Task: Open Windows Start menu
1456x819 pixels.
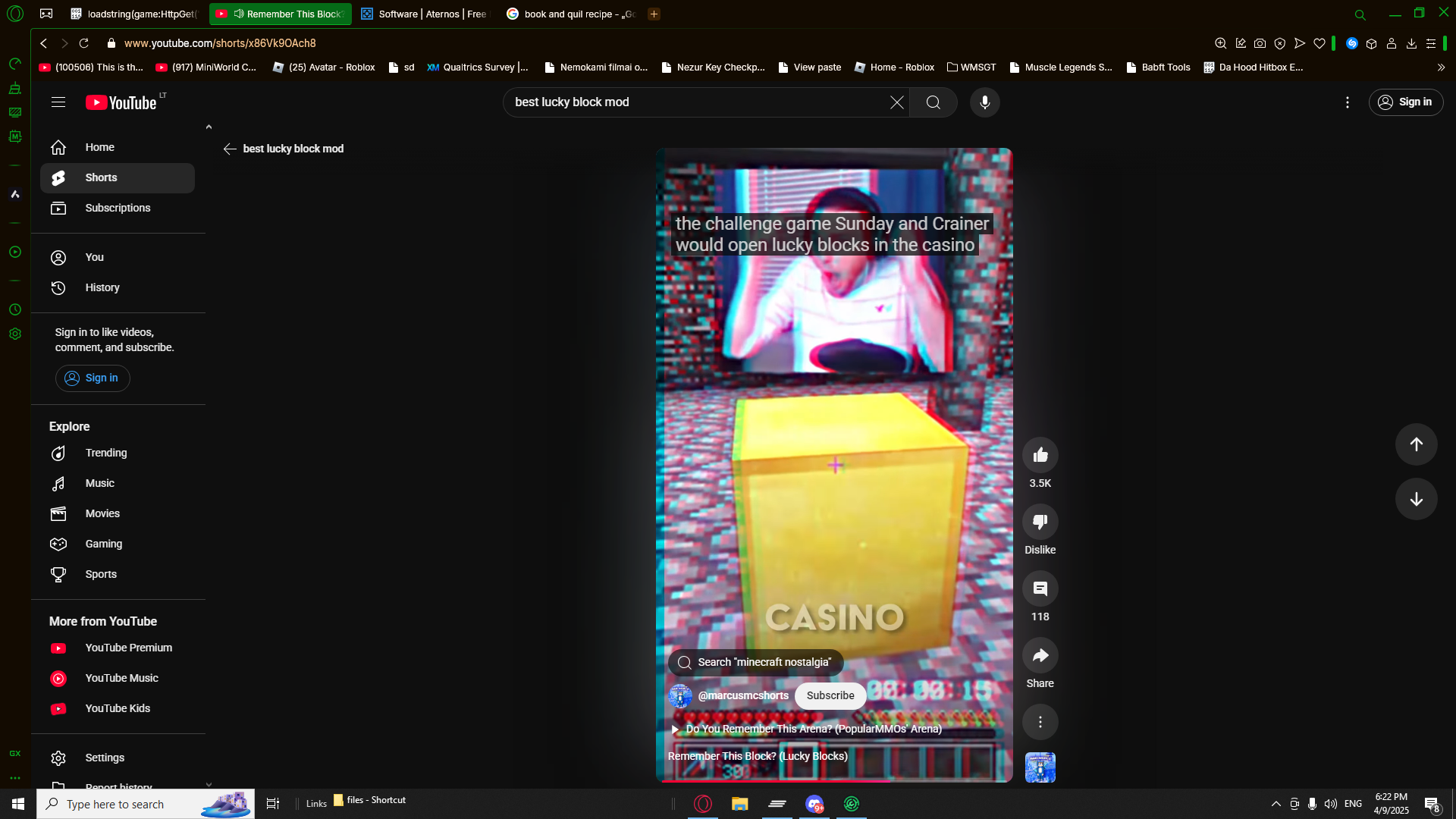Action: coord(18,804)
